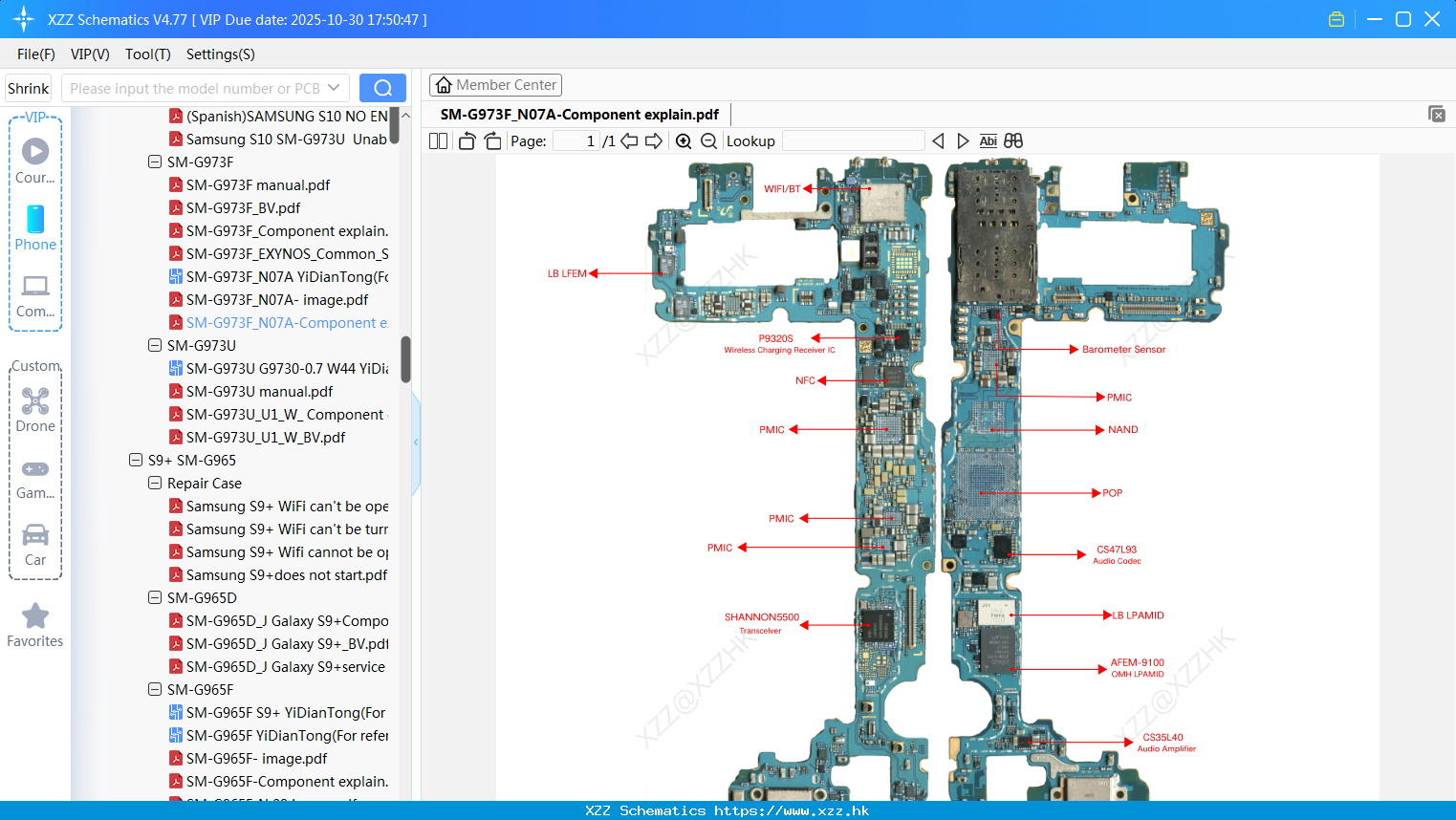Open Samsung S9+does not start.pdf
The width and height of the screenshot is (1456, 820).
click(x=287, y=574)
